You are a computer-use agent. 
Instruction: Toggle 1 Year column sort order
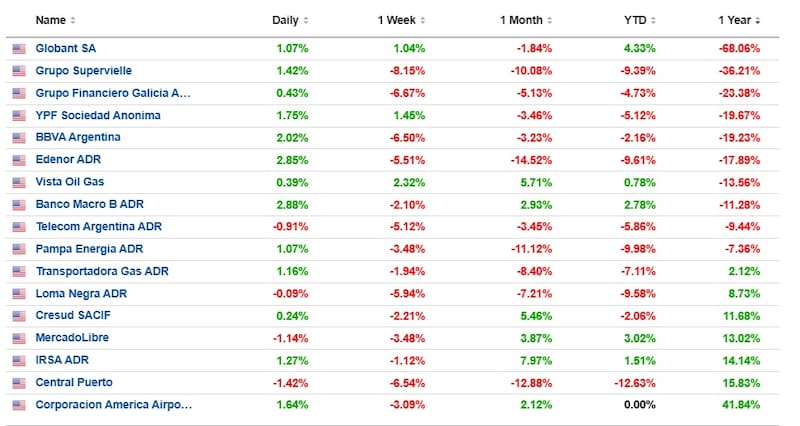[x=738, y=20]
